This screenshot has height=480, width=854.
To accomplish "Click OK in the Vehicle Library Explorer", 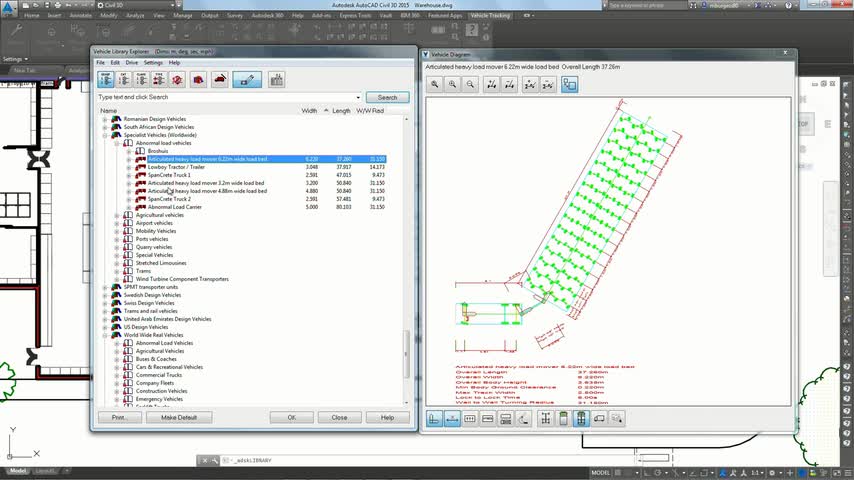I will point(291,417).
